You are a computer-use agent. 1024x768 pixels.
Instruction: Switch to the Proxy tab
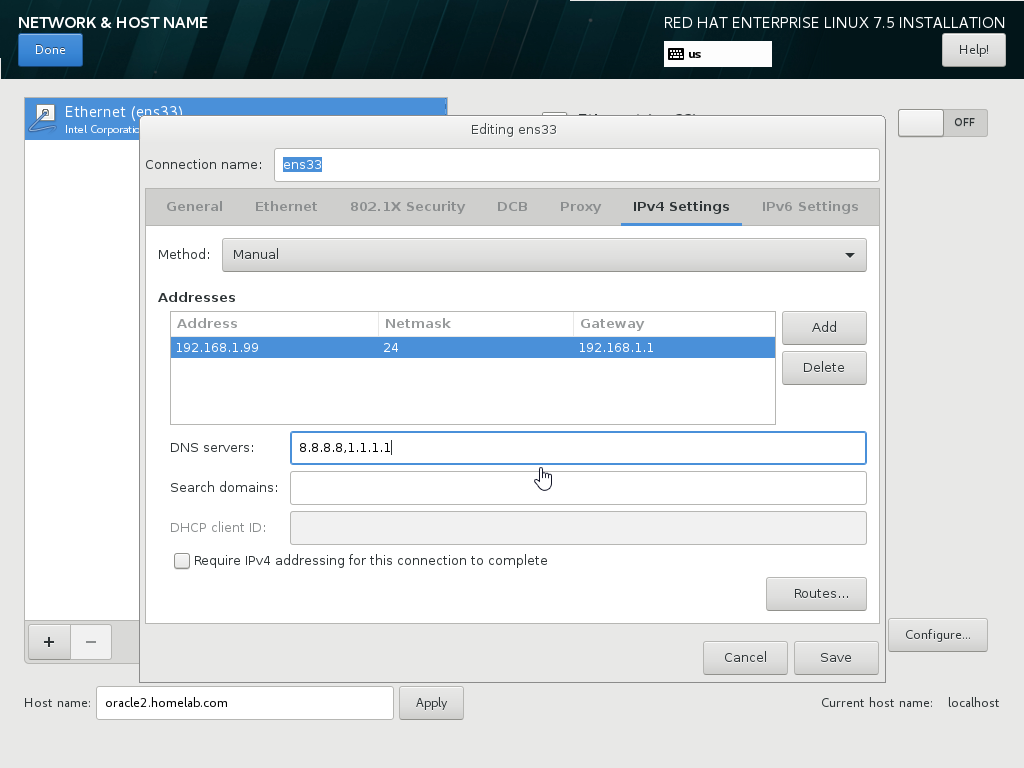580,206
